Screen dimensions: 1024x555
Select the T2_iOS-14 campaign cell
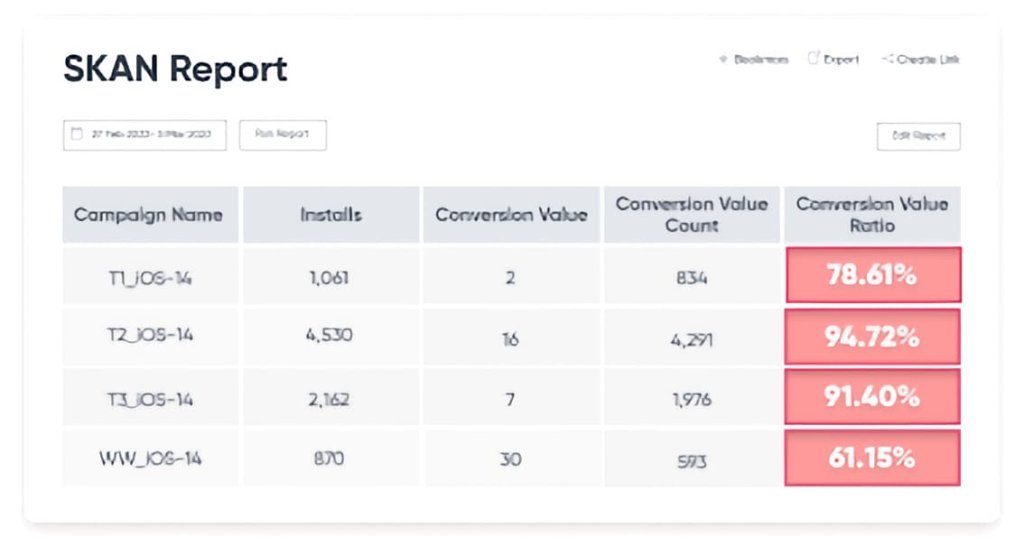[x=150, y=336]
